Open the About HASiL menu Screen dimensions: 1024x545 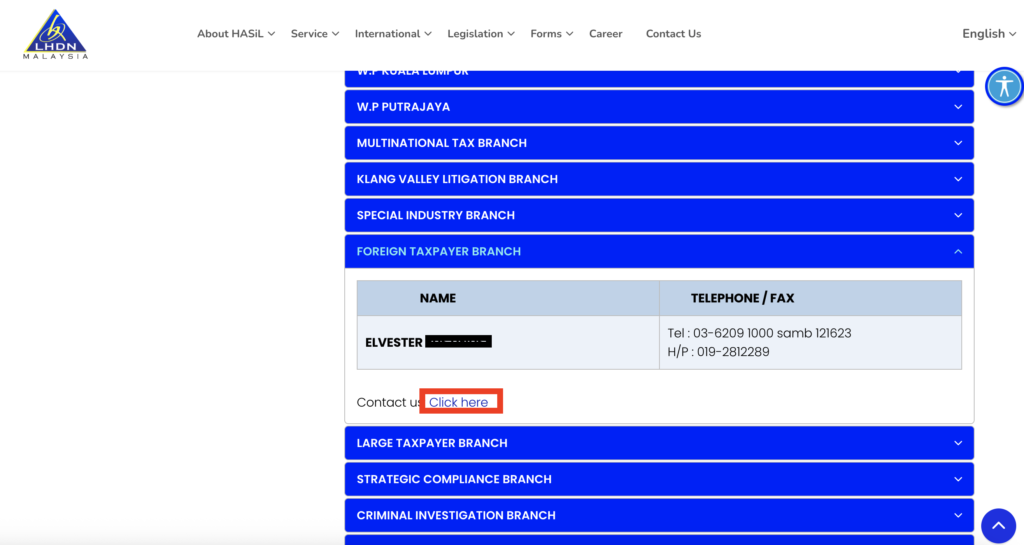click(236, 34)
